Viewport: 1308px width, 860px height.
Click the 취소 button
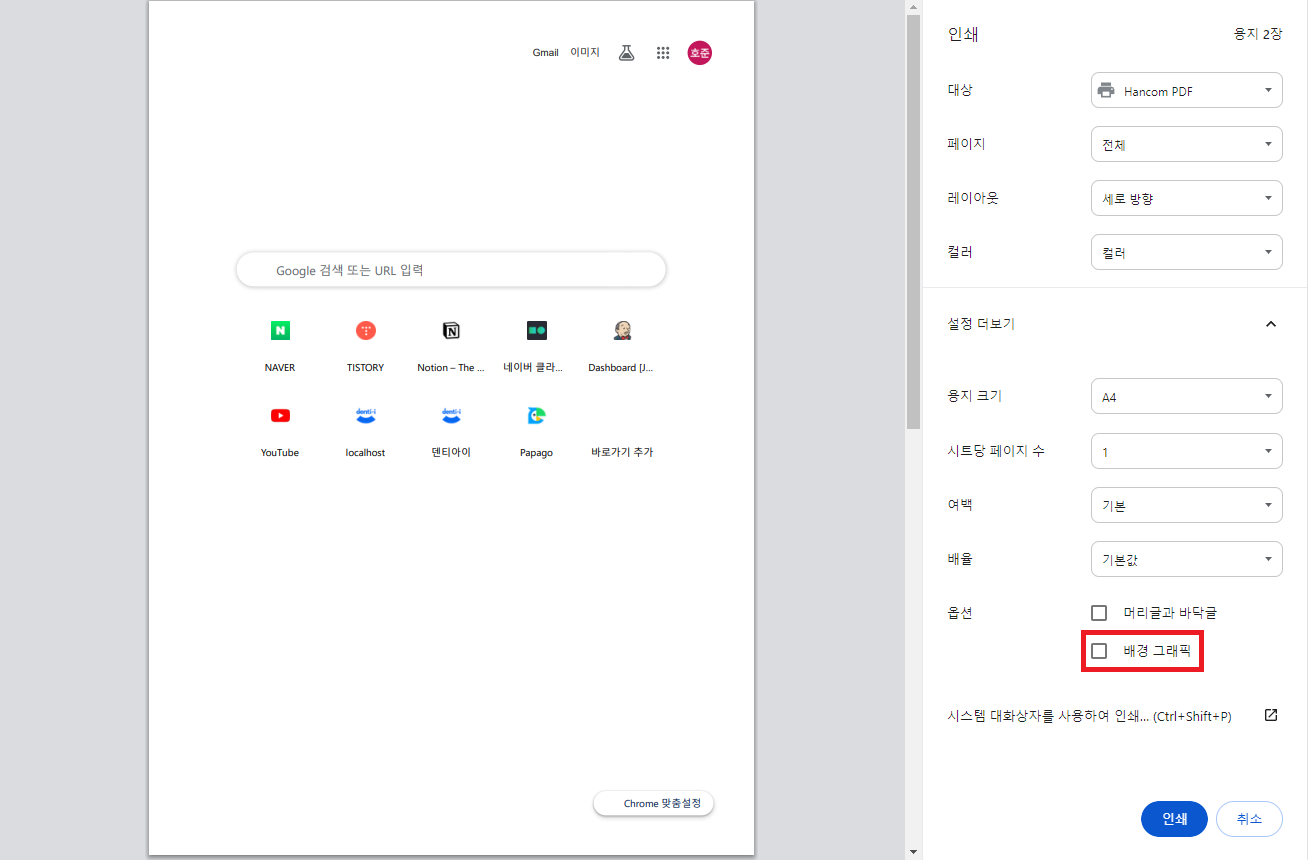pyautogui.click(x=1249, y=819)
